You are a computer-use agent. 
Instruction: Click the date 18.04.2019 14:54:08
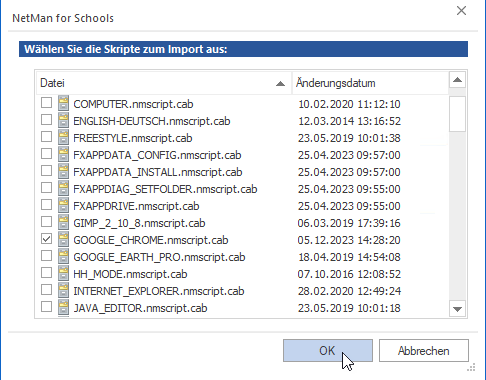point(349,257)
